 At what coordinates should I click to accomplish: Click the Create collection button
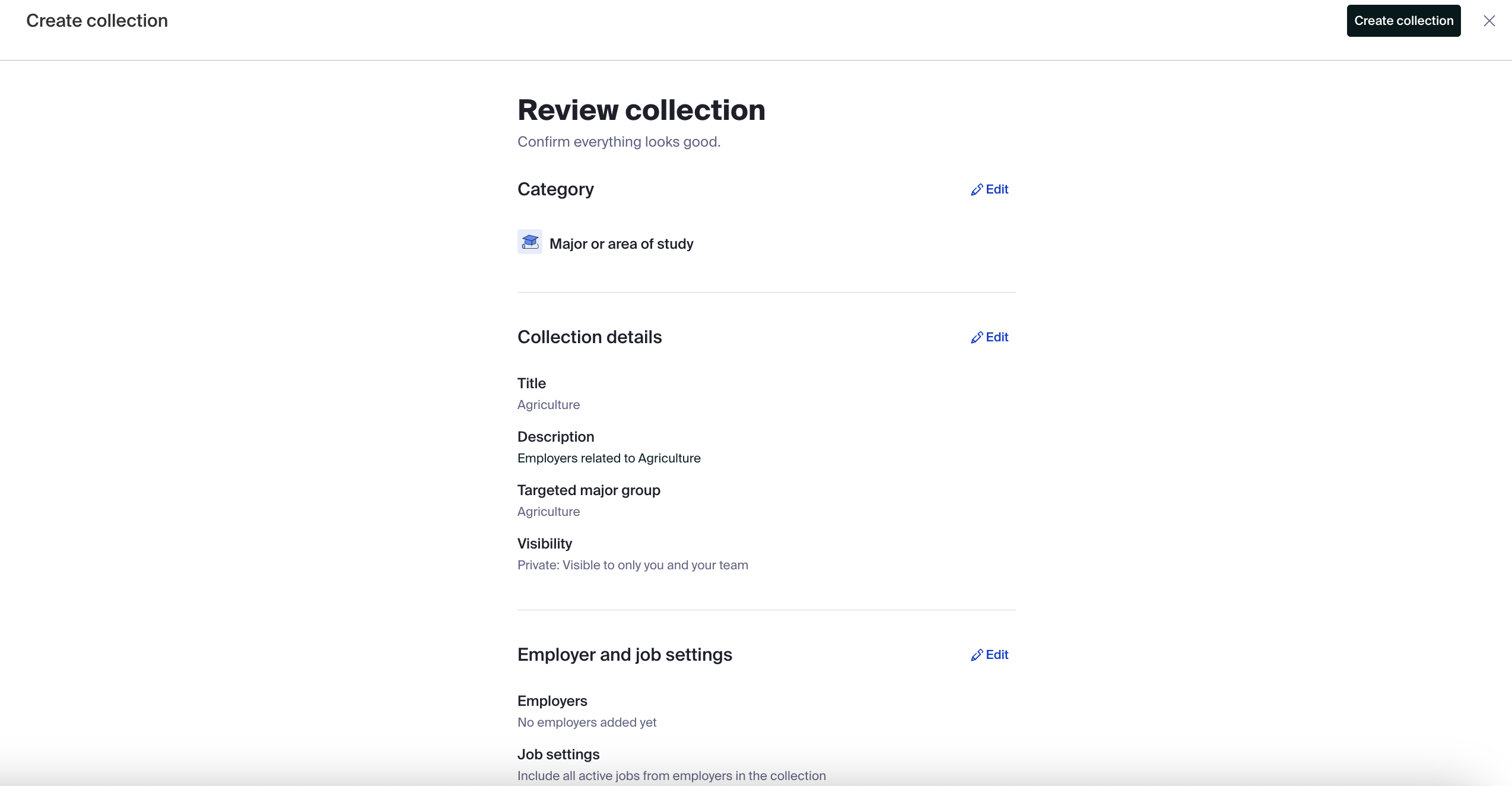pyautogui.click(x=1403, y=21)
